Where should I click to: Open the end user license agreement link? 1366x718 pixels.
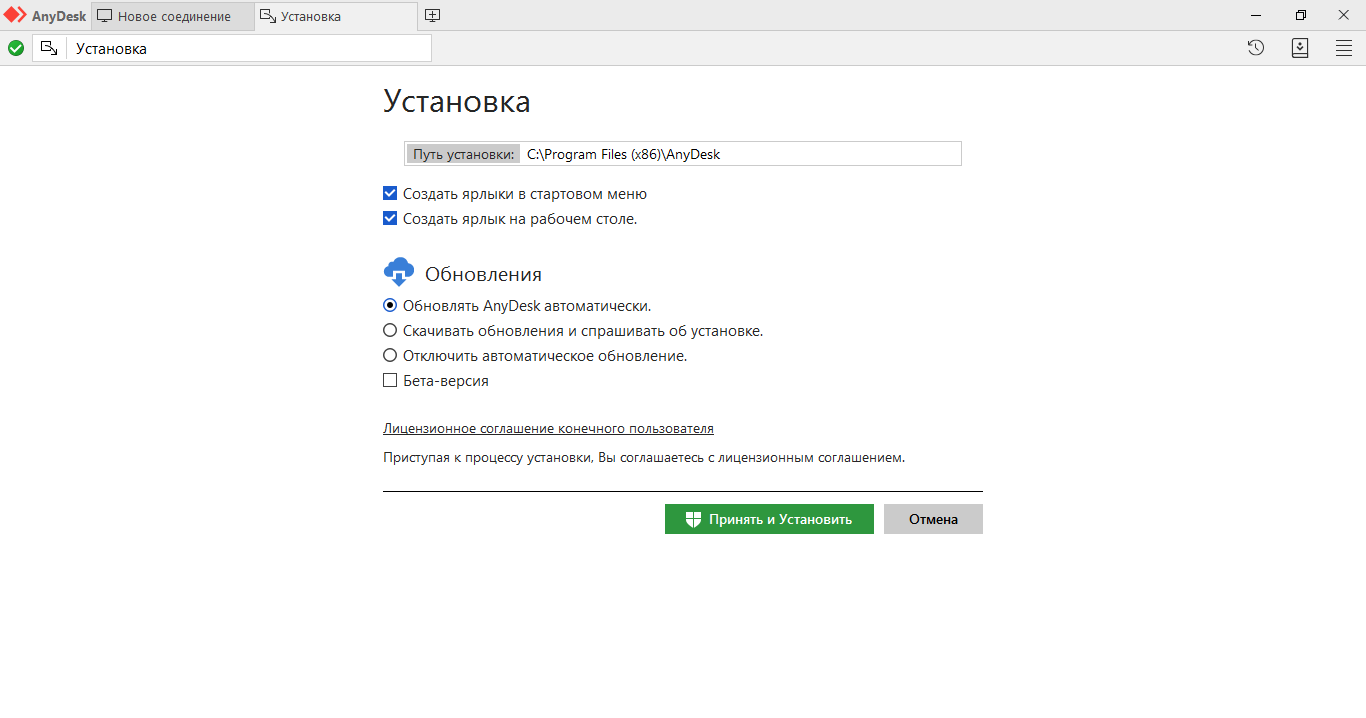[548, 429]
